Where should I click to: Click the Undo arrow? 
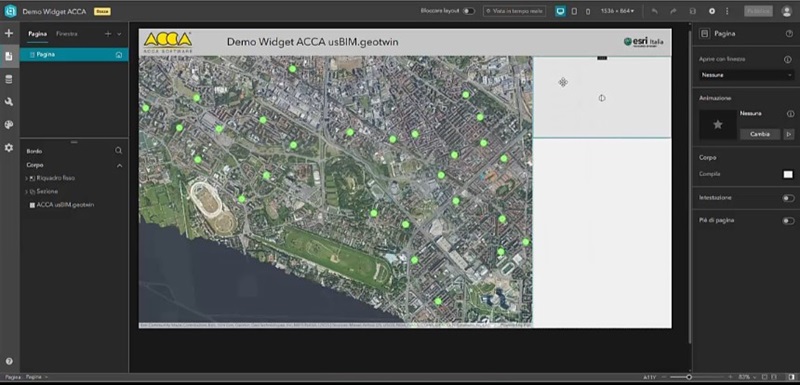(x=654, y=11)
